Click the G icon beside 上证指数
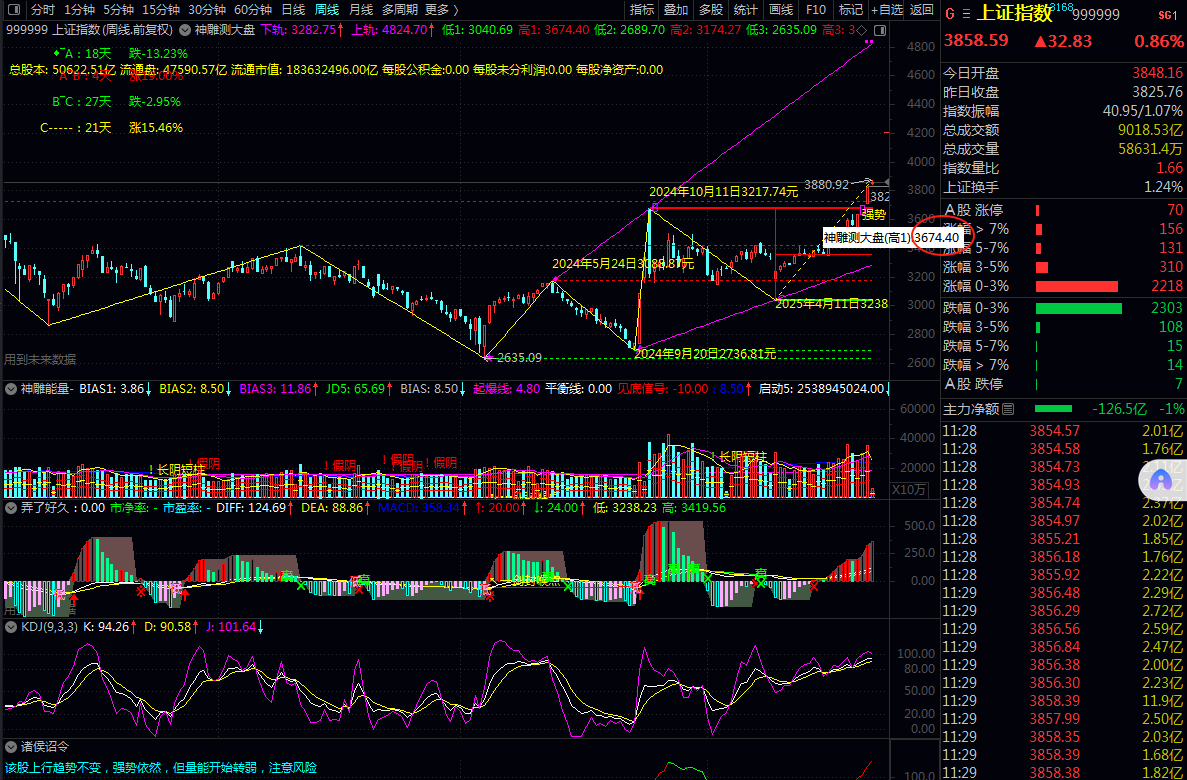 (949, 14)
